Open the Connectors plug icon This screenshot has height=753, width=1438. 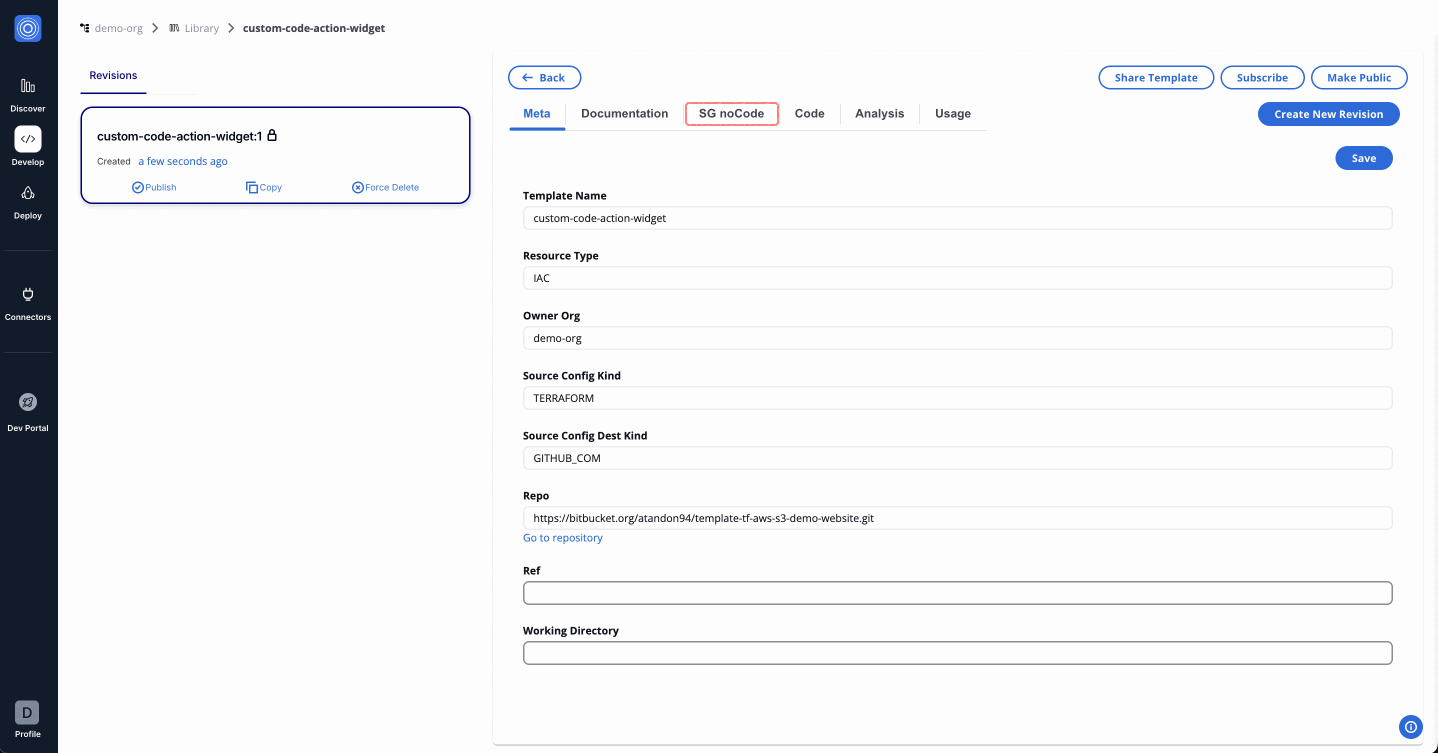tap(28, 295)
